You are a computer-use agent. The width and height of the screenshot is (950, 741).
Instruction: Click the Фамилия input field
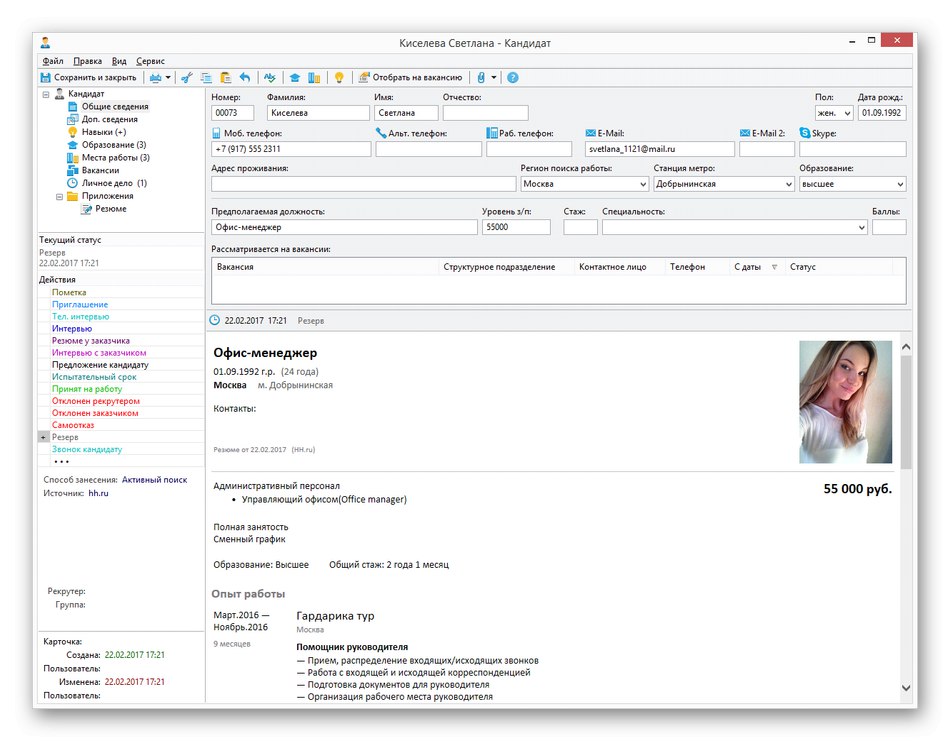pyautogui.click(x=318, y=113)
